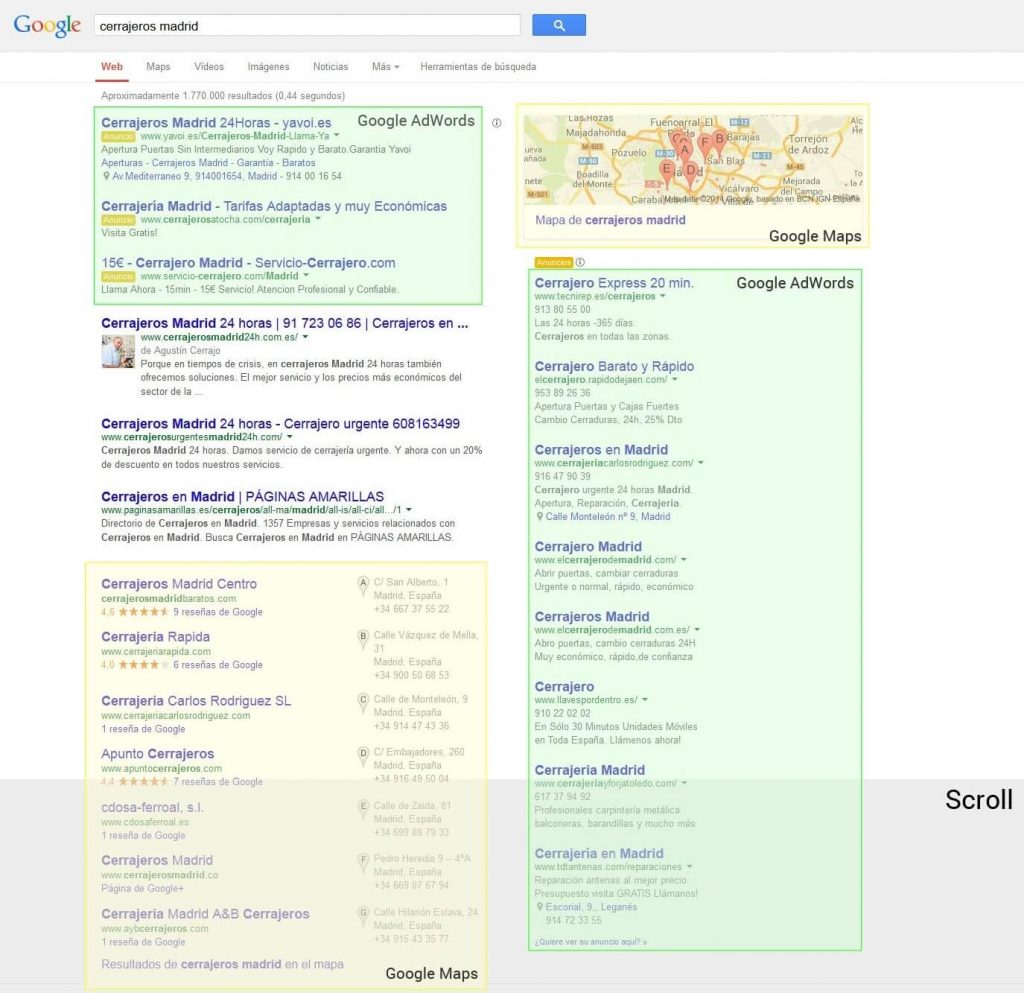Click map pin A for Cerrajeros Madrid Centro
This screenshot has height=993, width=1024.
coord(363,585)
